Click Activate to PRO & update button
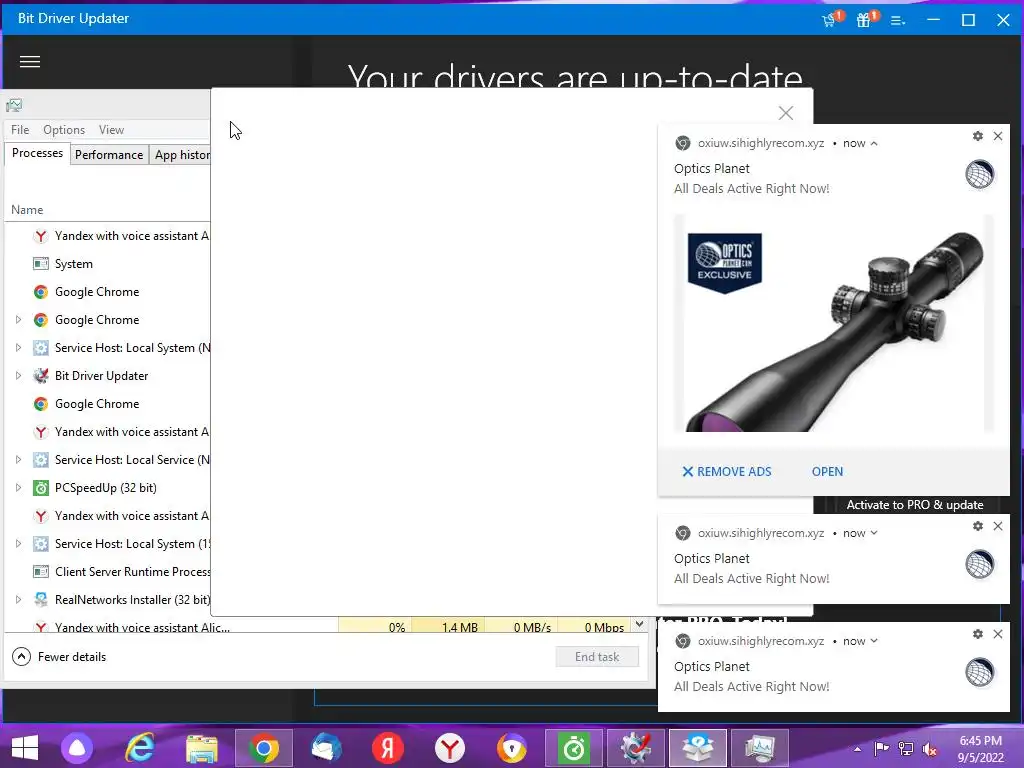The width and height of the screenshot is (1024, 768). pos(914,505)
